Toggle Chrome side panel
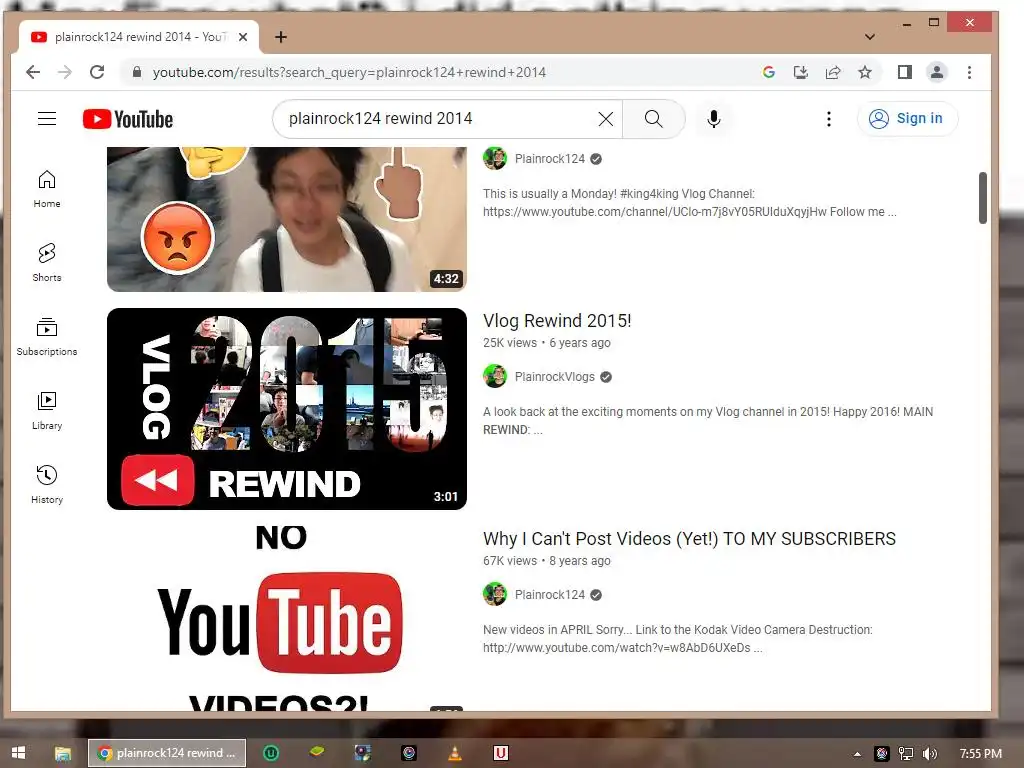The image size is (1024, 768). [904, 72]
